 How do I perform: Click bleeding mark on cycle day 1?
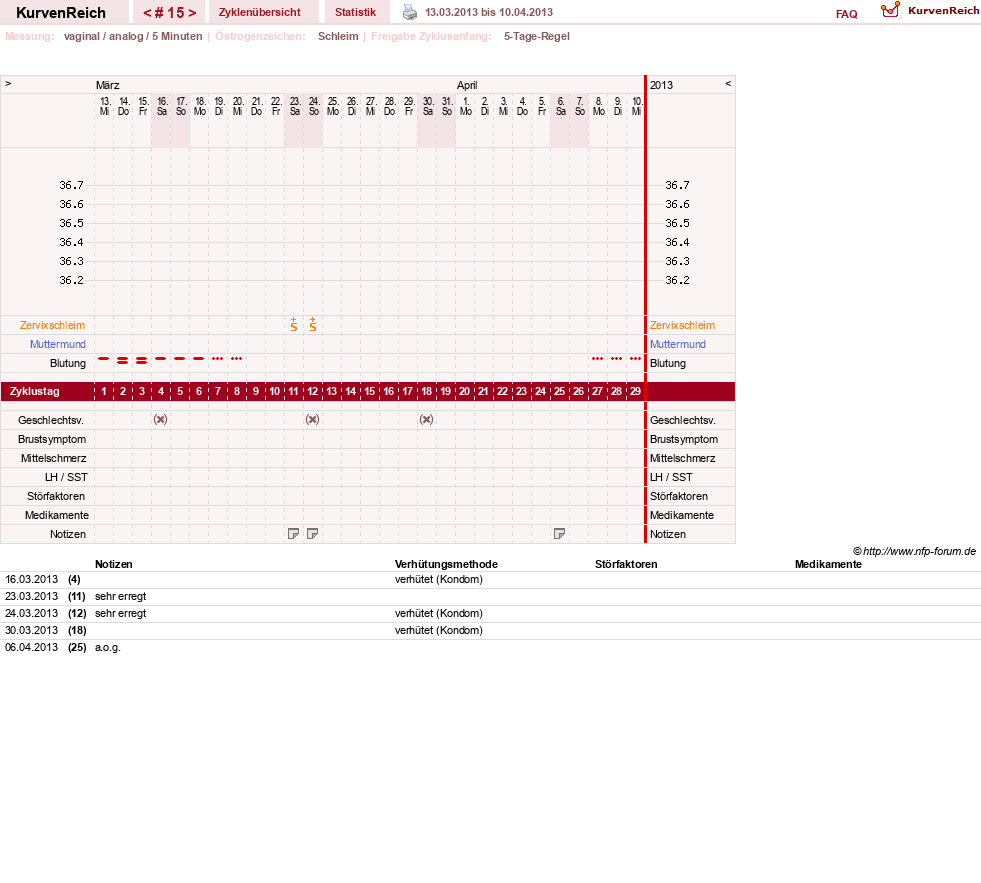[x=103, y=359]
